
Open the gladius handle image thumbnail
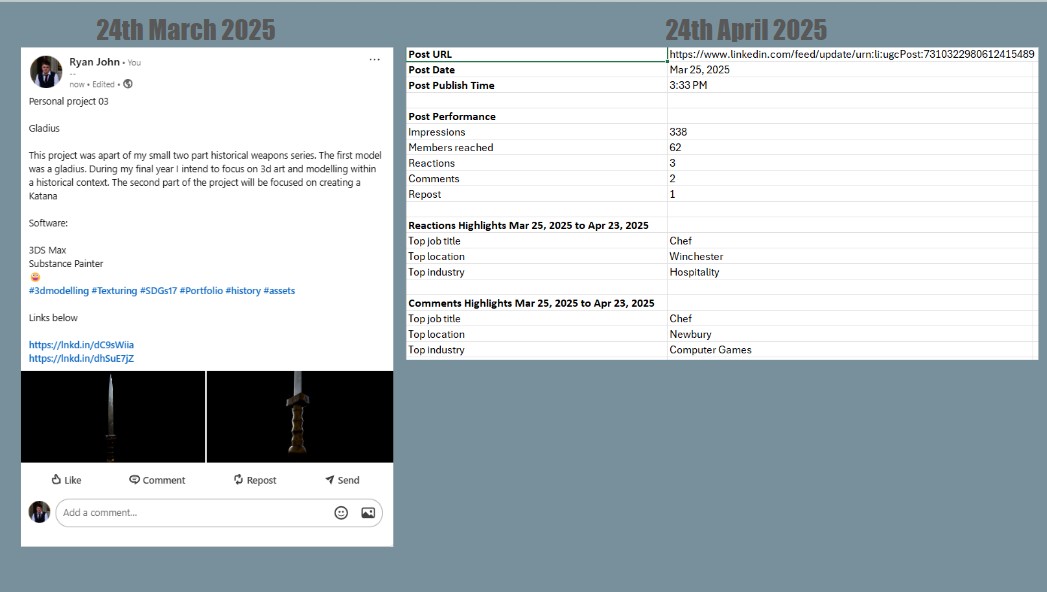300,416
